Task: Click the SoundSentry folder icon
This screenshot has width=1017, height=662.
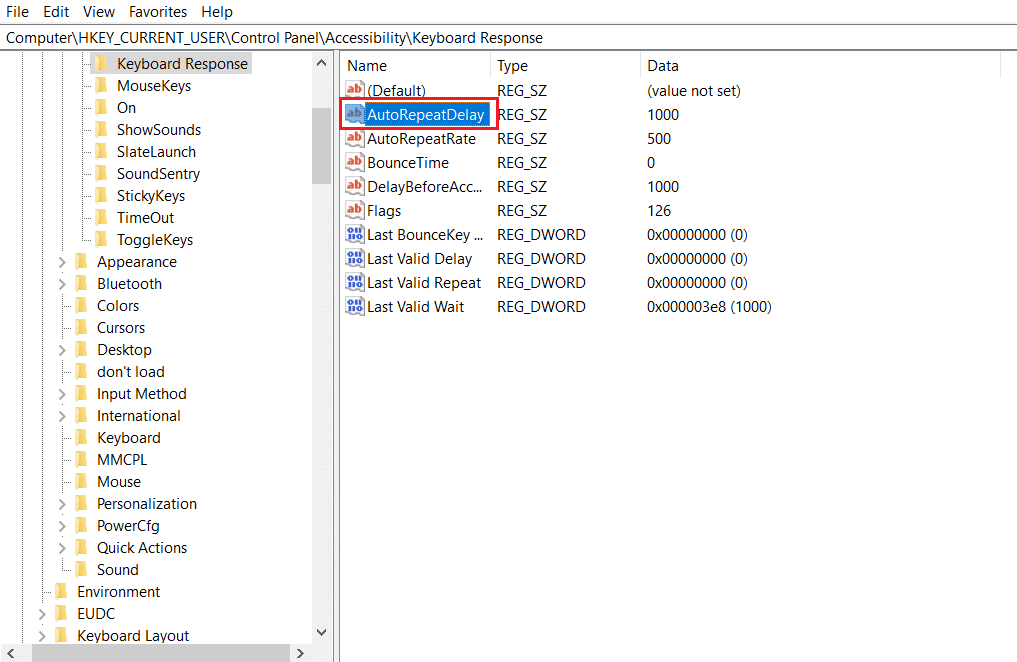Action: tap(101, 173)
